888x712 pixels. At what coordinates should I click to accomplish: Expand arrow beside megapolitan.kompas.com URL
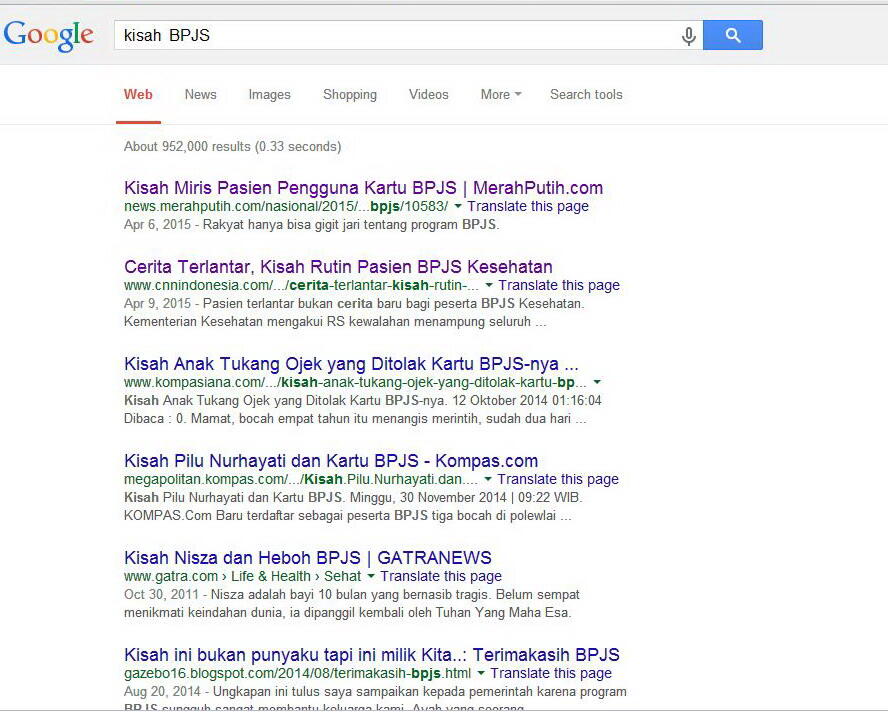click(x=488, y=479)
